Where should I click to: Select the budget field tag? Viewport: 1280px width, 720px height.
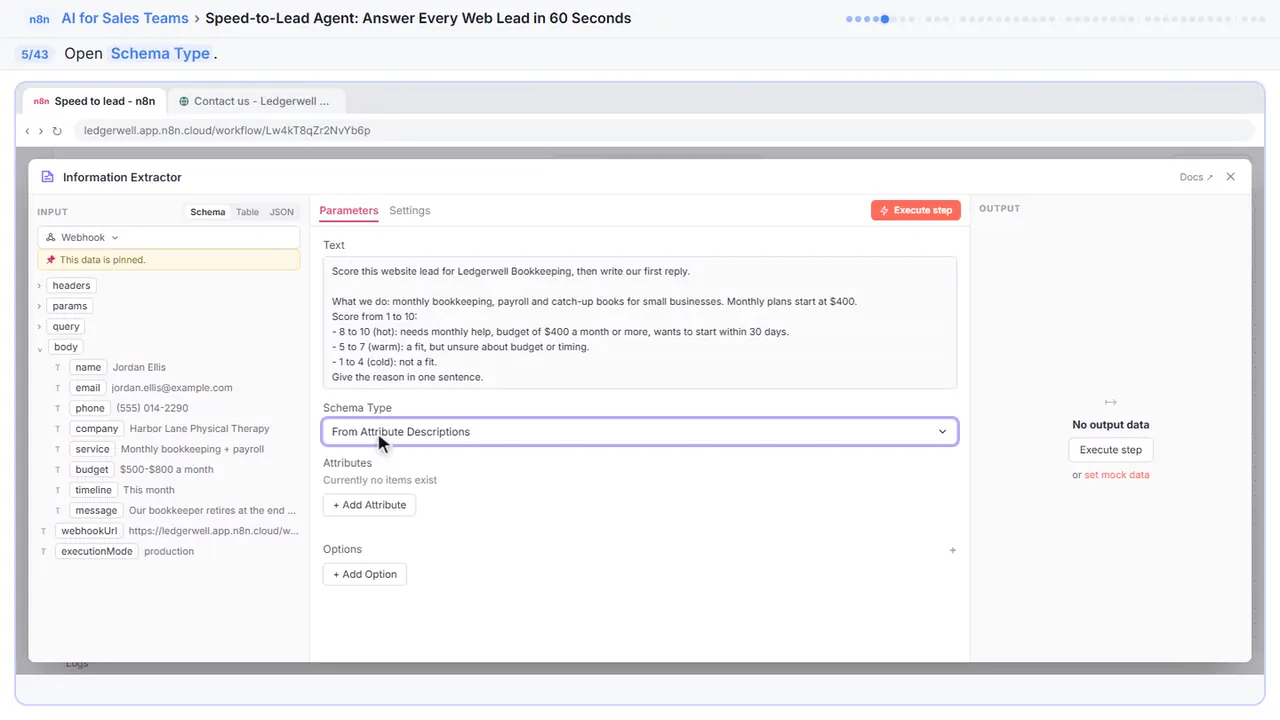(x=92, y=470)
